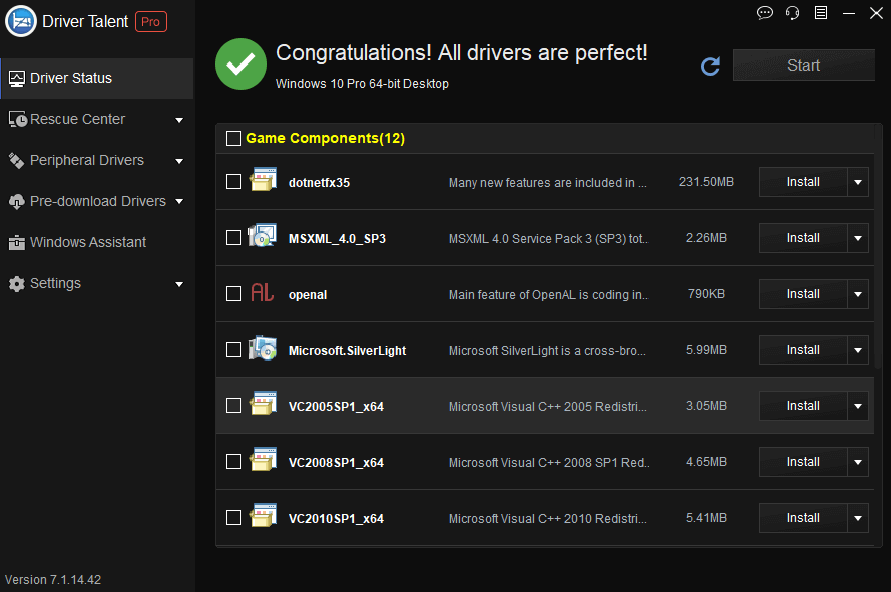891x592 pixels.
Task: Click the blue refresh rescan icon
Action: [710, 66]
